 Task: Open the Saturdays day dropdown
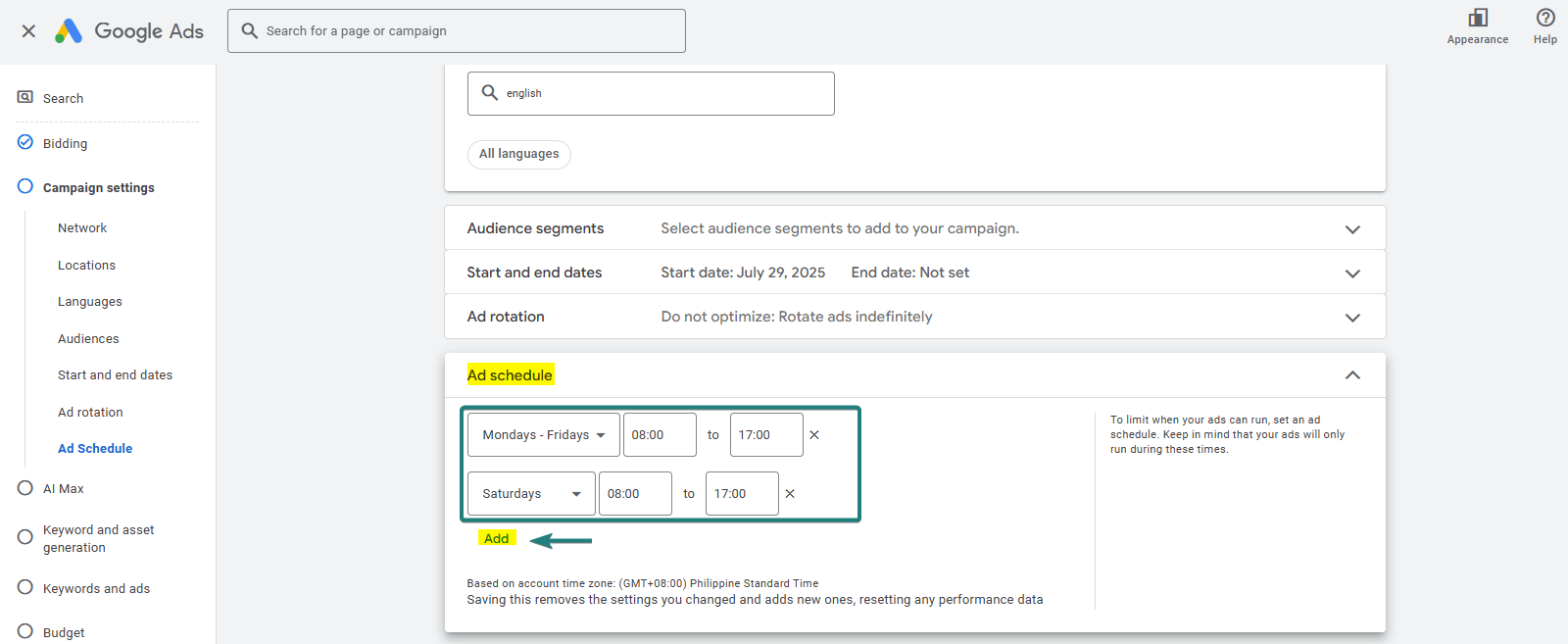coord(531,494)
